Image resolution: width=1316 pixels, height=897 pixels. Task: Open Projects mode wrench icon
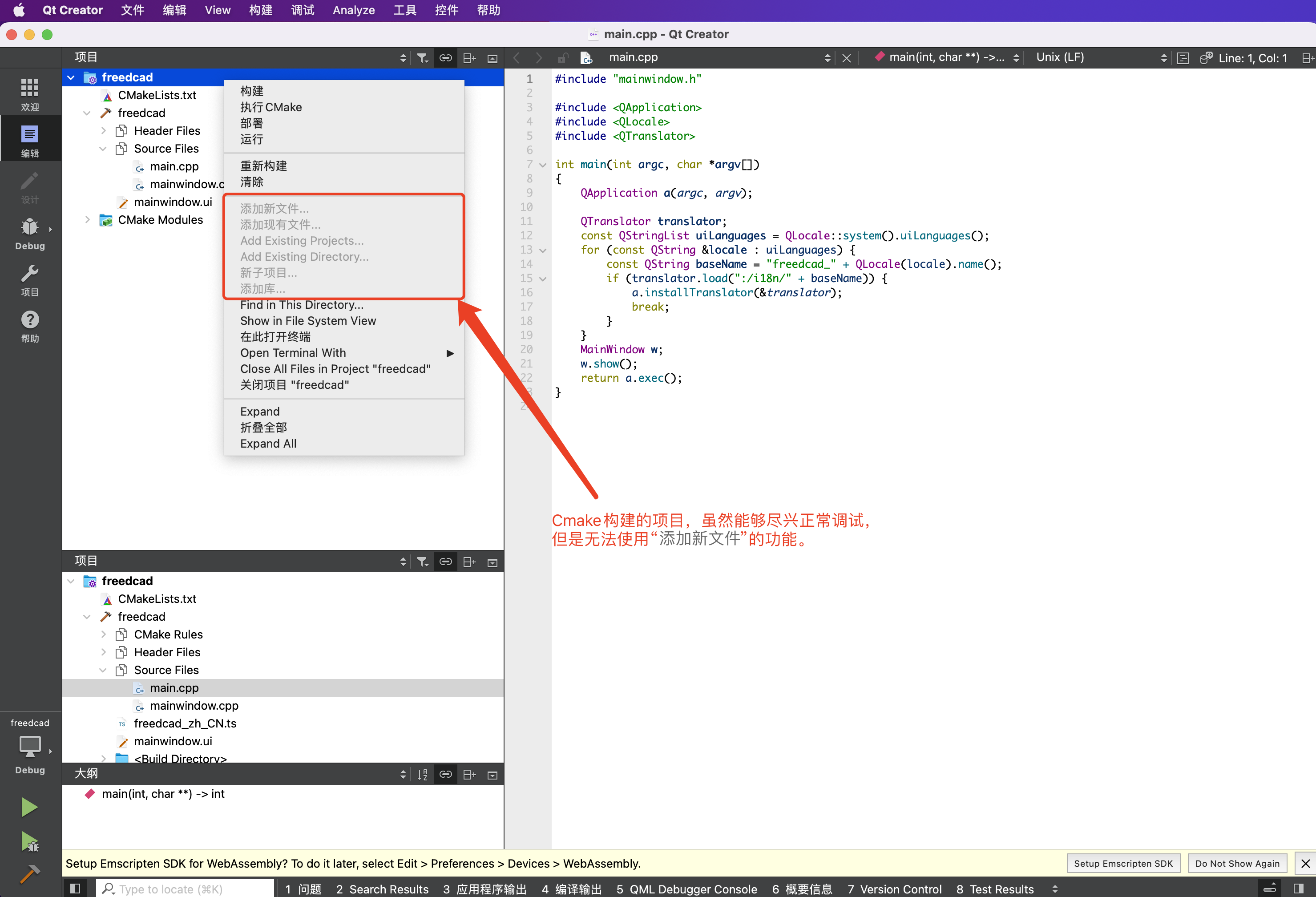(29, 279)
